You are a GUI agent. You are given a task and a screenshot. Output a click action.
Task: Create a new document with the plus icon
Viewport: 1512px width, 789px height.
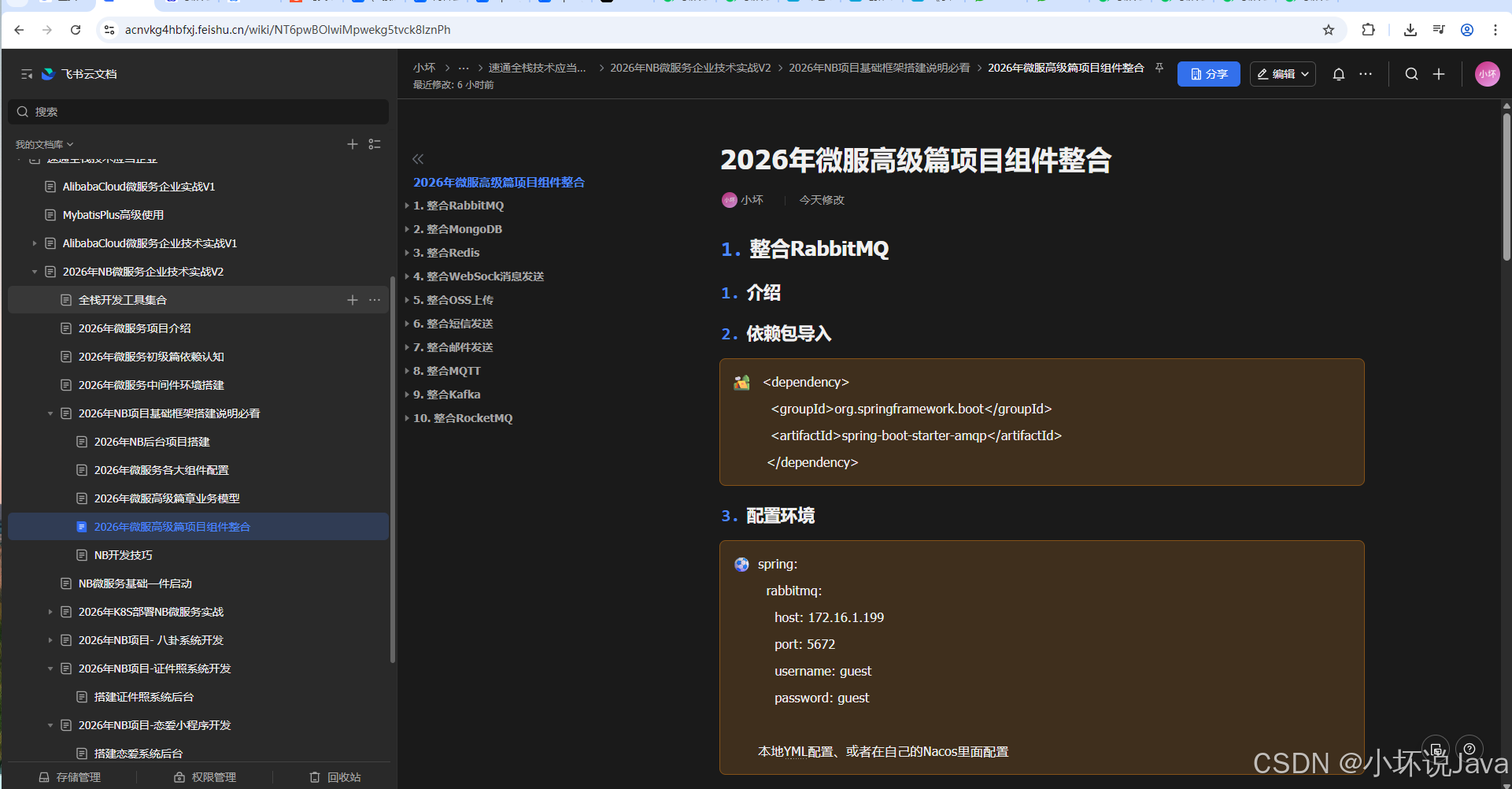click(1439, 73)
